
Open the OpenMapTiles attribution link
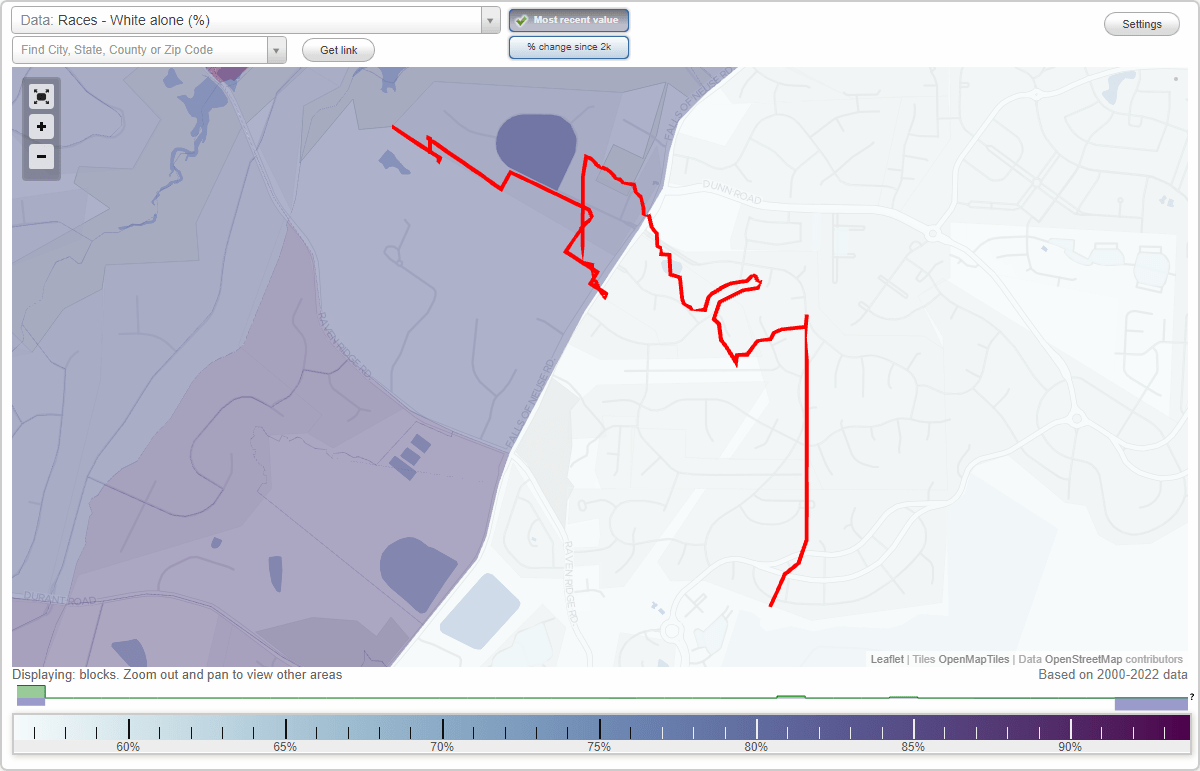974,659
